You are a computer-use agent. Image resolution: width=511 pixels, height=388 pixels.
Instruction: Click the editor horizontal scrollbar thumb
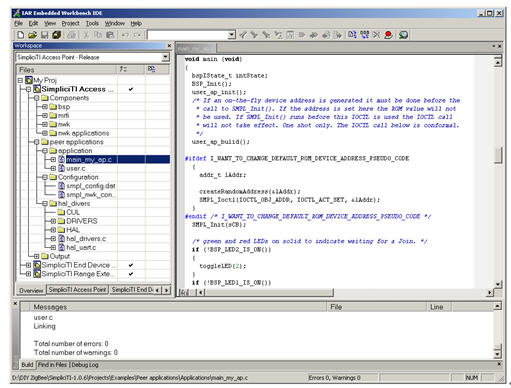pos(269,293)
